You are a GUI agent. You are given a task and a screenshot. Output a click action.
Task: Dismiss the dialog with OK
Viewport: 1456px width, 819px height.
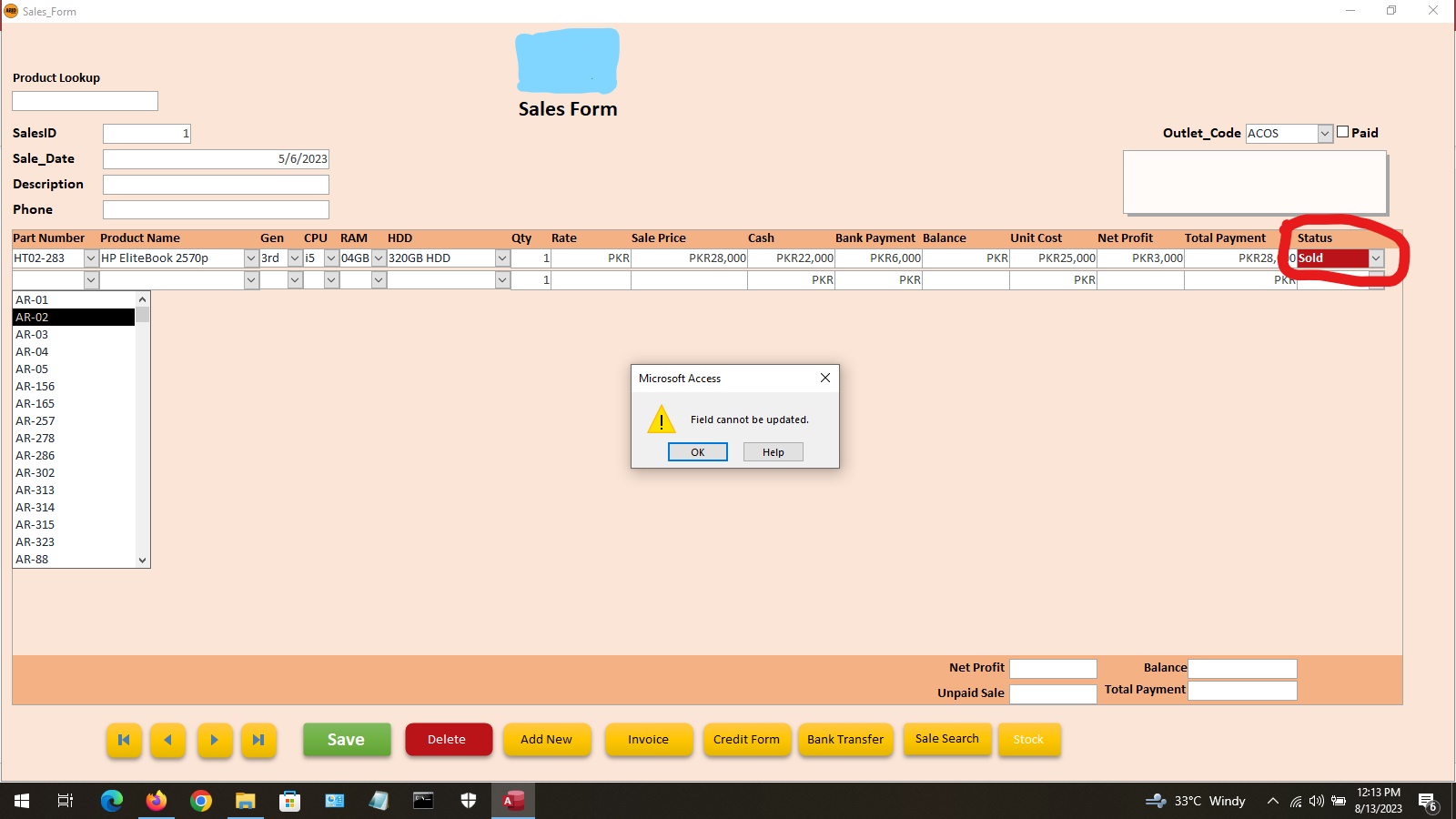pos(697,451)
